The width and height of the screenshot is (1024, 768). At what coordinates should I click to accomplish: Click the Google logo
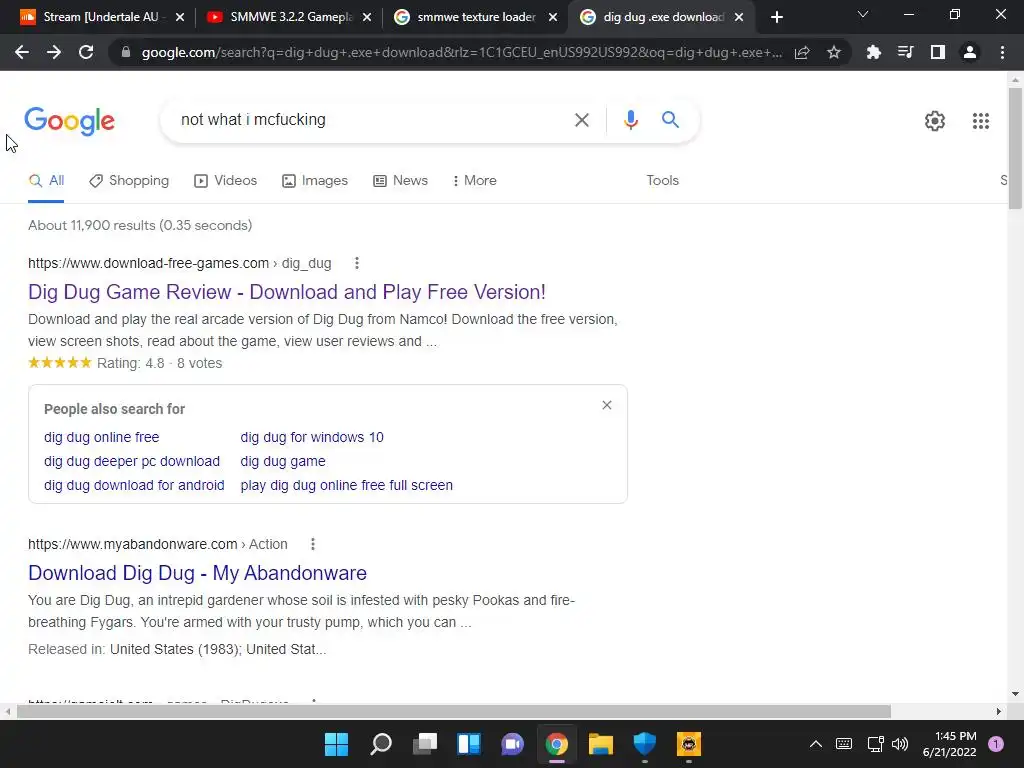pyautogui.click(x=70, y=121)
